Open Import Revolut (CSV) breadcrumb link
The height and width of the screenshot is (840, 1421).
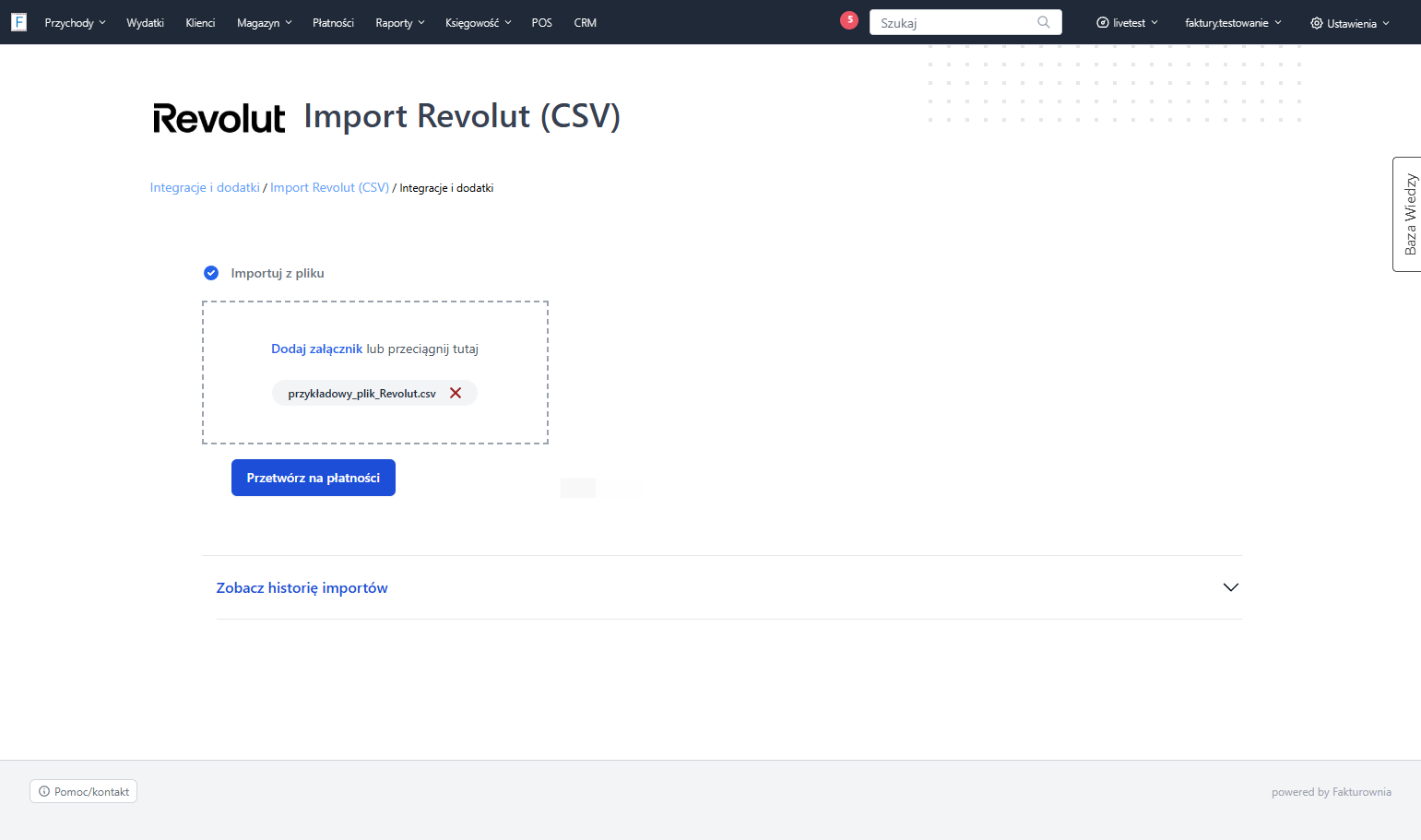click(329, 187)
